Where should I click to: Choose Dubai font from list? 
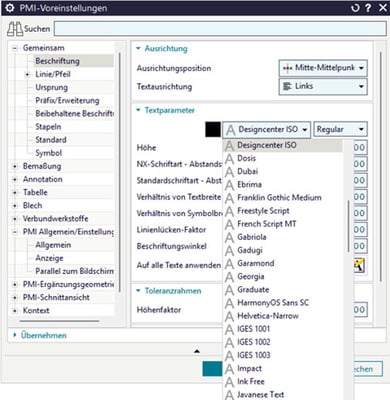pyautogui.click(x=283, y=171)
